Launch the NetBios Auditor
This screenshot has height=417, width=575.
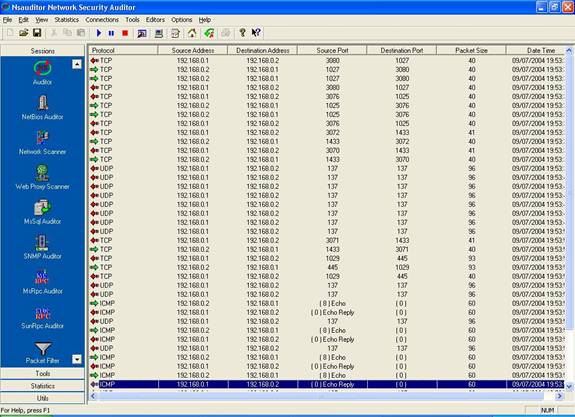point(43,107)
